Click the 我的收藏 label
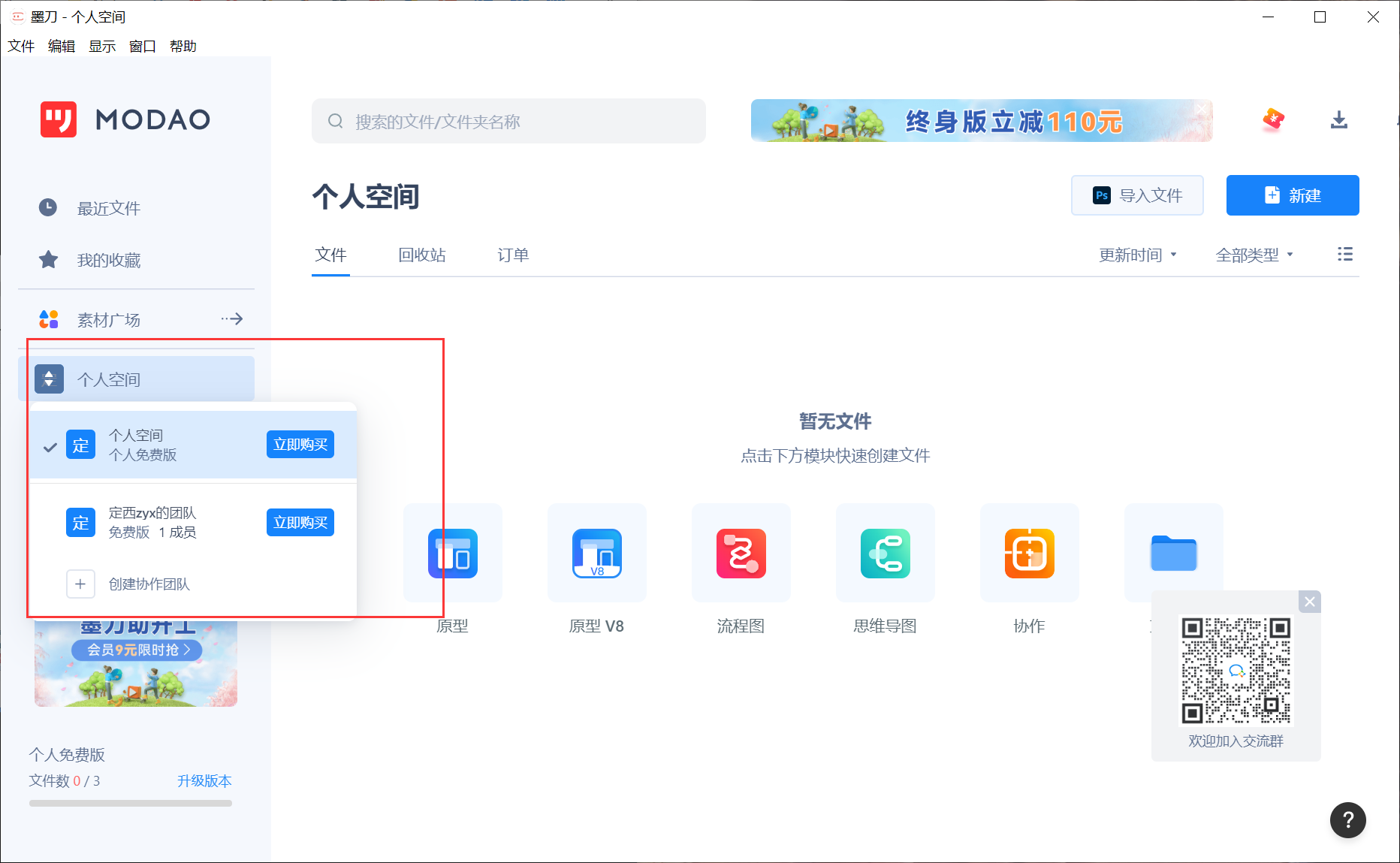Image resolution: width=1400 pixels, height=863 pixels. [x=109, y=261]
